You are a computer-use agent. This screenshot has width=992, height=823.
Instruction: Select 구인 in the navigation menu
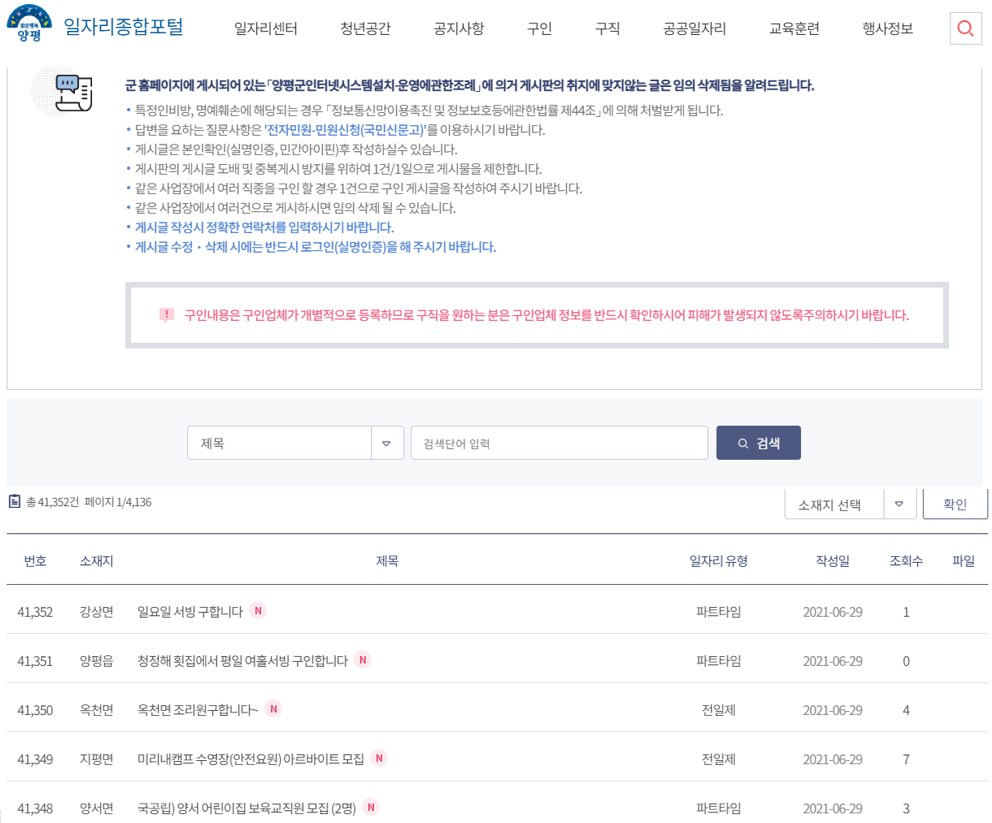click(538, 30)
